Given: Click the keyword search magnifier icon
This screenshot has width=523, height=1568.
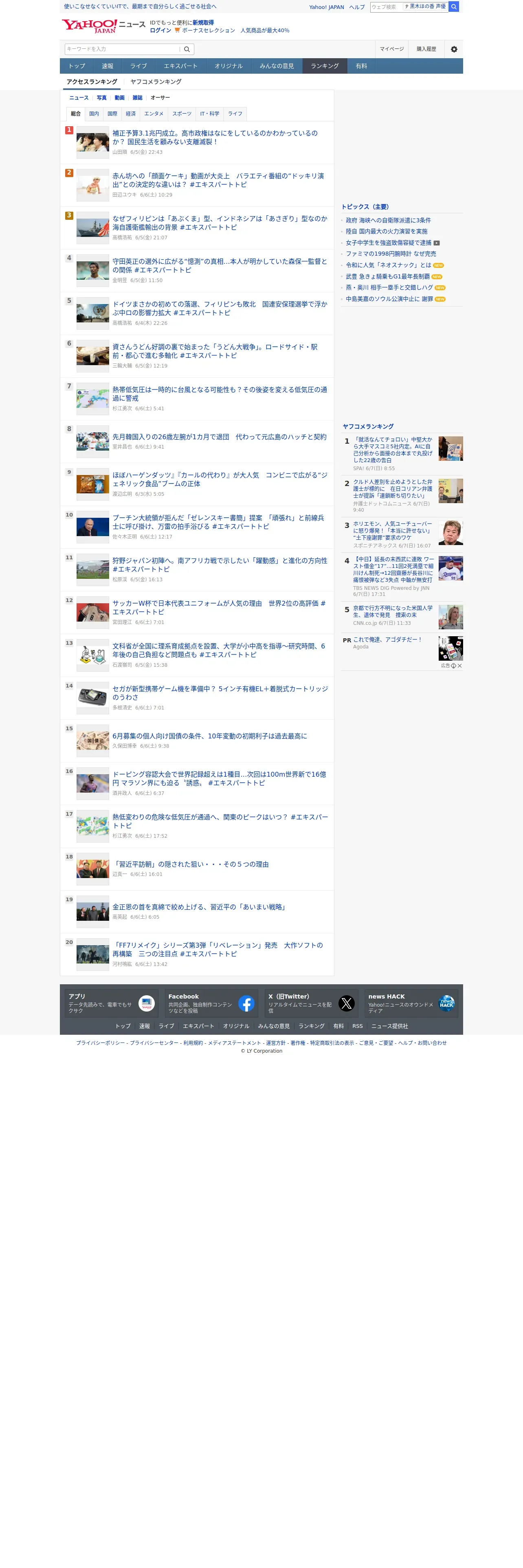Looking at the screenshot, I should [x=187, y=49].
